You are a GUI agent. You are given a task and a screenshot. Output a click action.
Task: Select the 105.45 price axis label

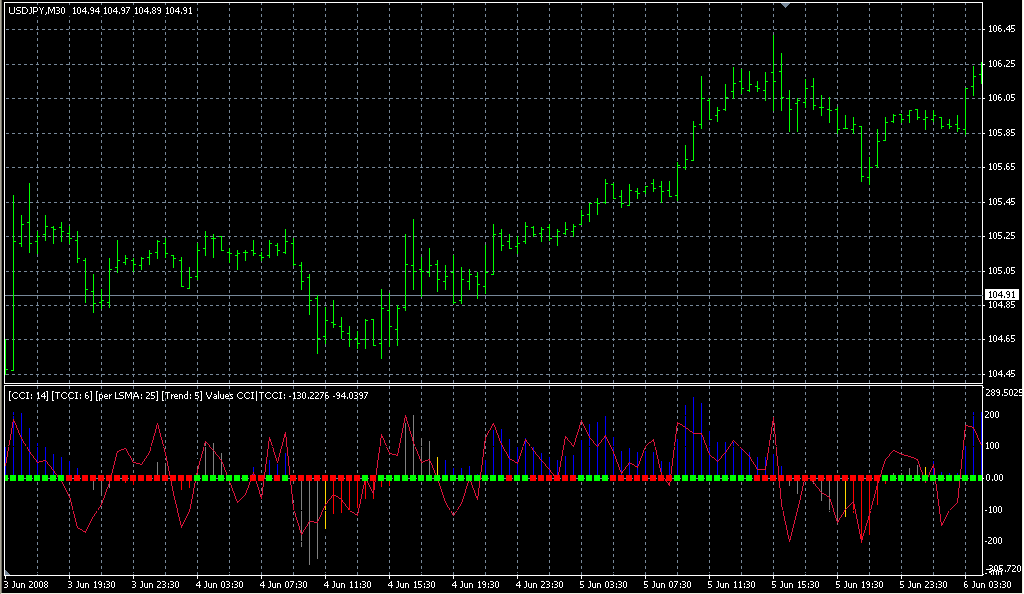(1002, 202)
